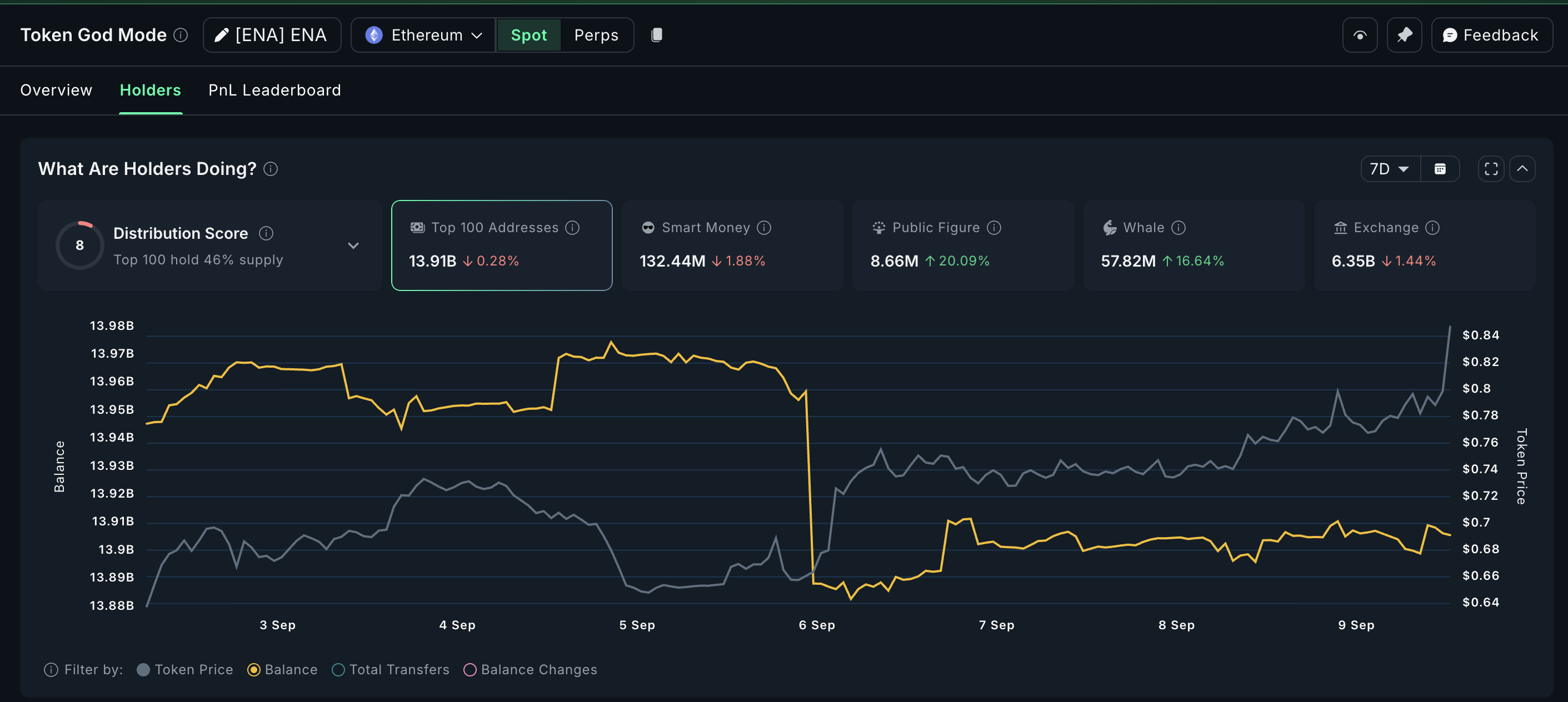Image resolution: width=1568 pixels, height=702 pixels.
Task: Click info icon beside Smart Money
Action: (763, 228)
